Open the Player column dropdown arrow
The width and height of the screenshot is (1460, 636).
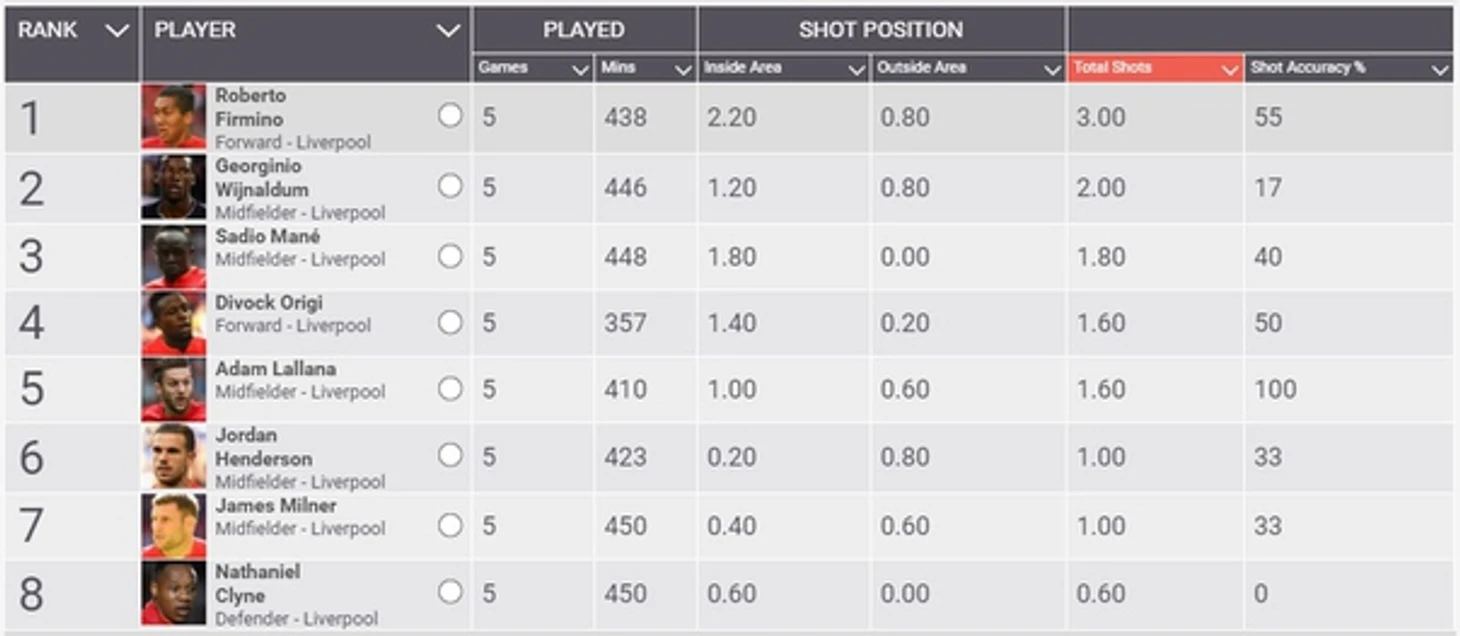(448, 31)
